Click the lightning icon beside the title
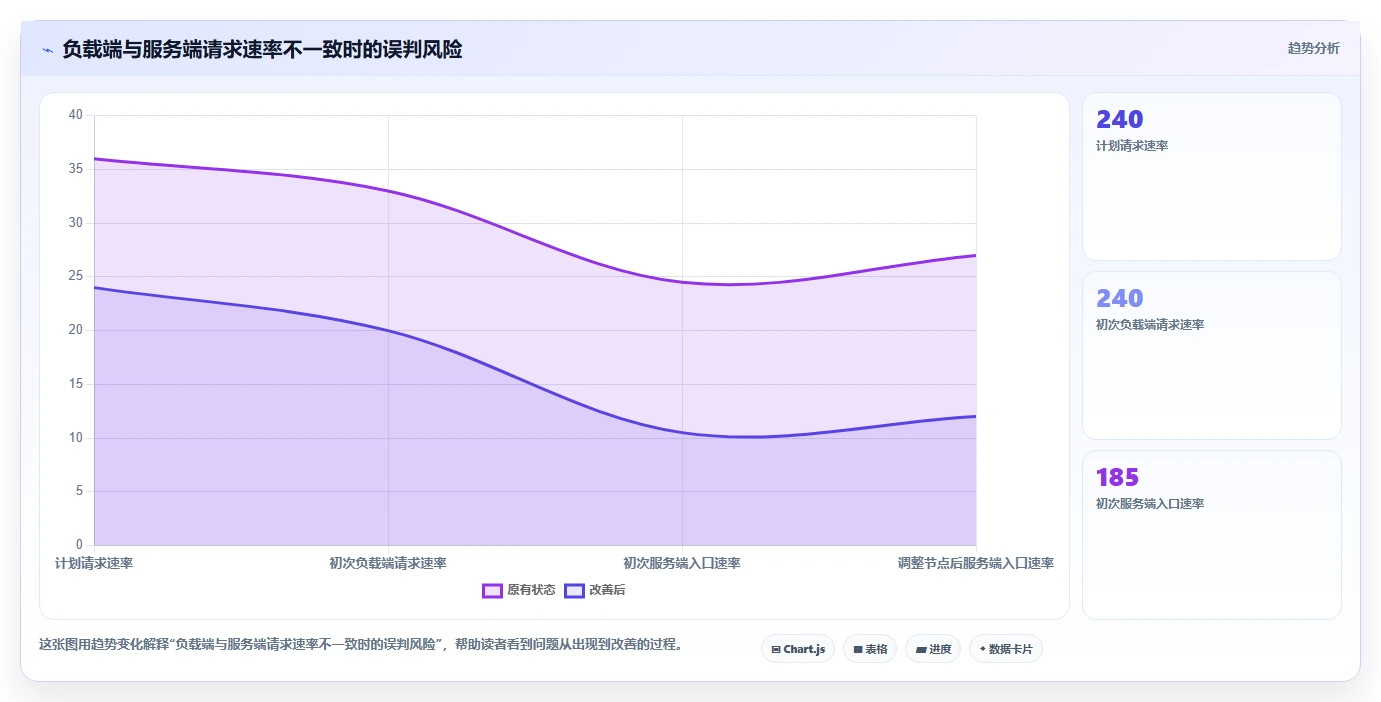The image size is (1381, 702). click(47, 50)
